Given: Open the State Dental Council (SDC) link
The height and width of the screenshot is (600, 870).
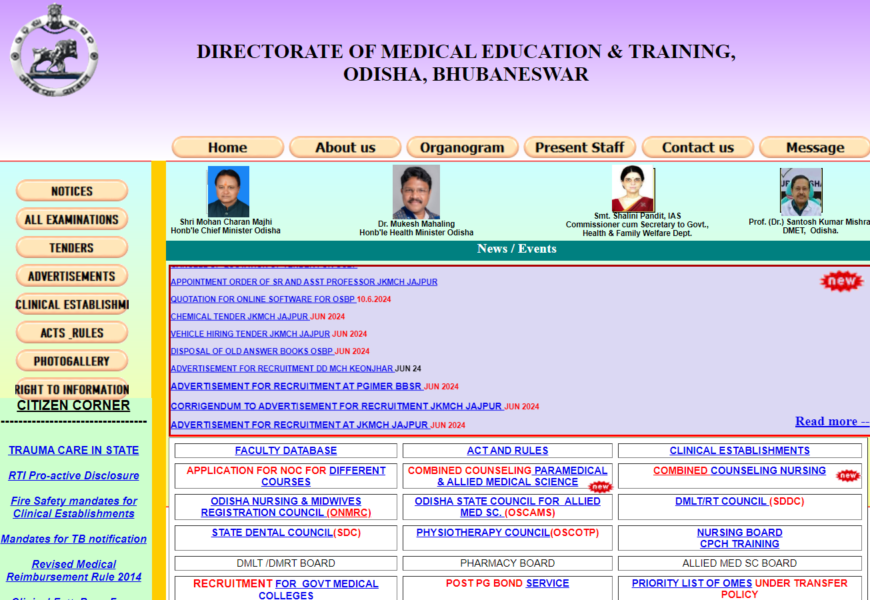Looking at the screenshot, I should (x=286, y=533).
